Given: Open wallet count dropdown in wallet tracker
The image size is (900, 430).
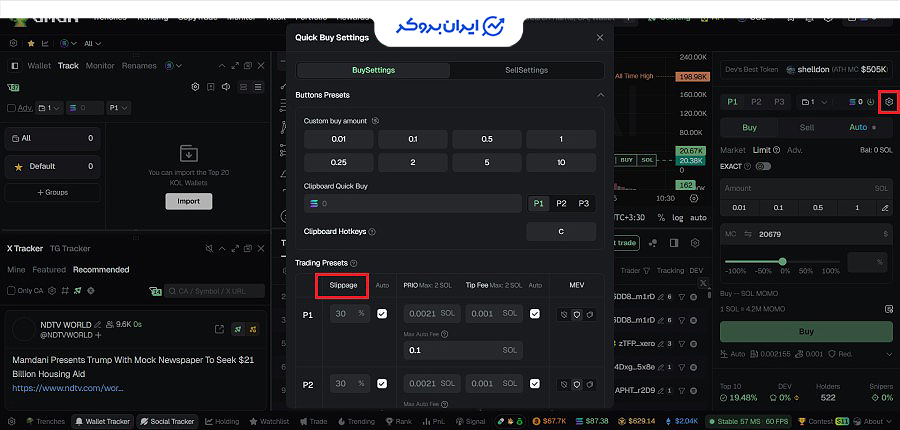Looking at the screenshot, I should 49,108.
